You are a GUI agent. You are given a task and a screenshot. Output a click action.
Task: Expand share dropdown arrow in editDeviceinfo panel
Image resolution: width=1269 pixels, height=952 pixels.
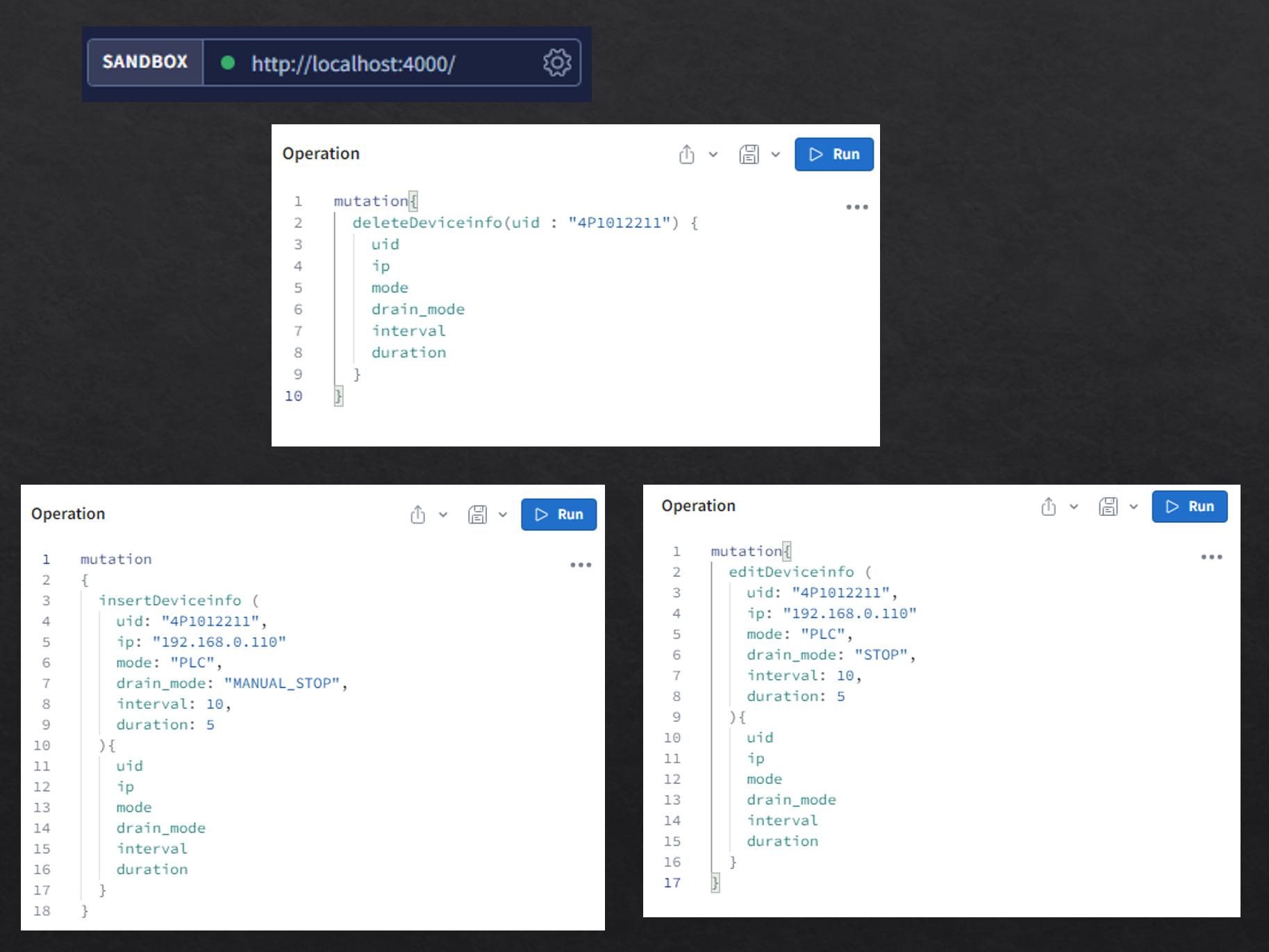tap(1074, 507)
